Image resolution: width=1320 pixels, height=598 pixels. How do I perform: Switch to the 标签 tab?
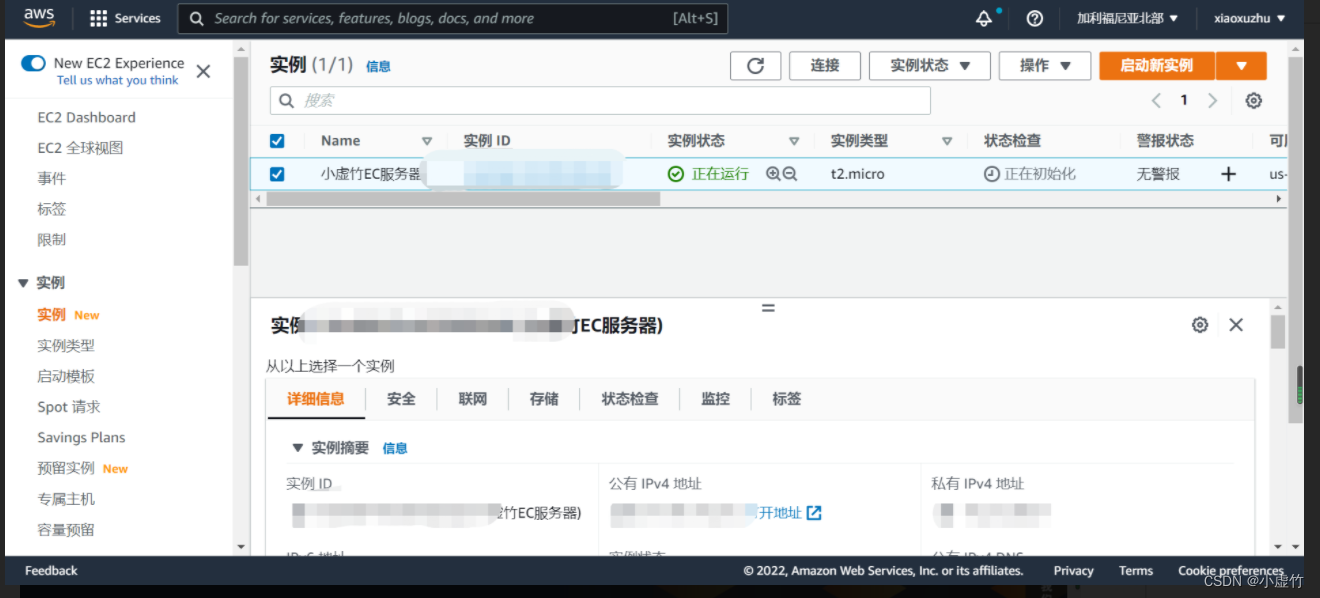point(787,399)
